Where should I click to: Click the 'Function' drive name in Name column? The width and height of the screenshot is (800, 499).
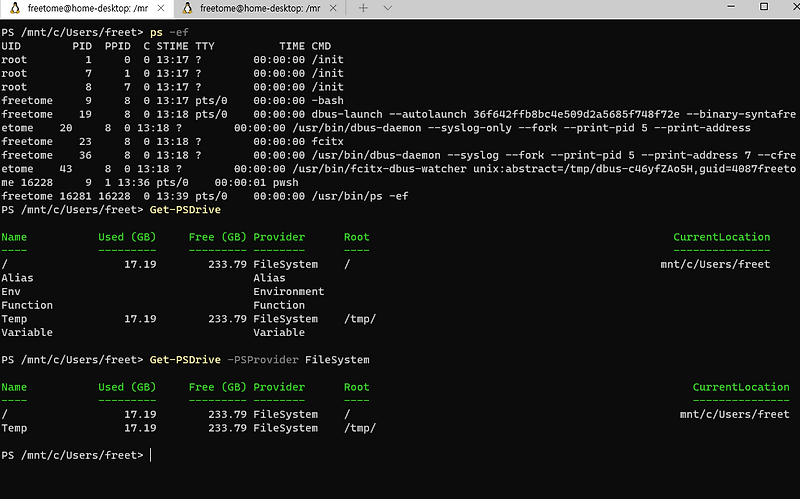point(27,305)
